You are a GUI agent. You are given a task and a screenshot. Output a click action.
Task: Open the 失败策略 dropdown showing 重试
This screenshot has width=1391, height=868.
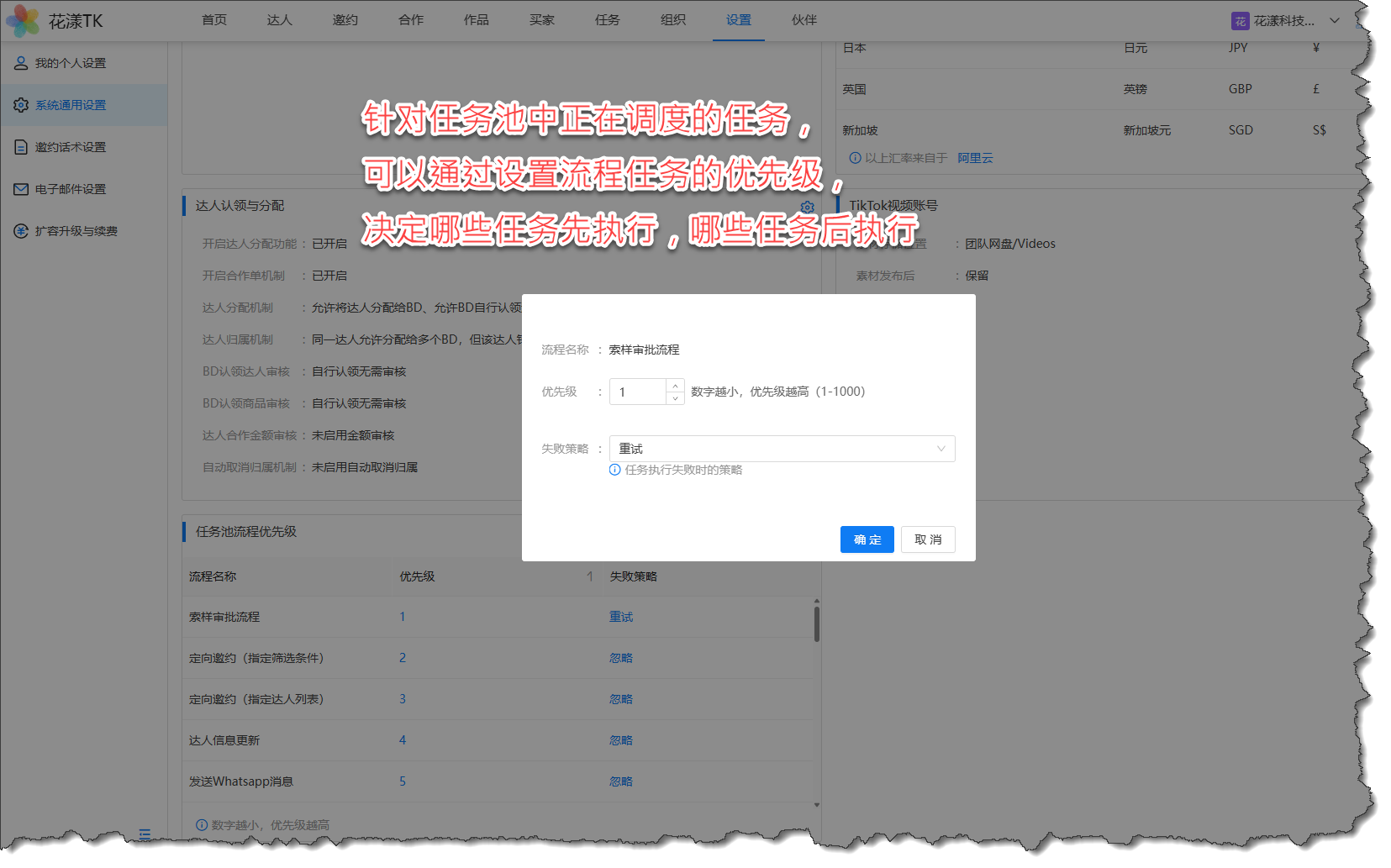(x=782, y=449)
